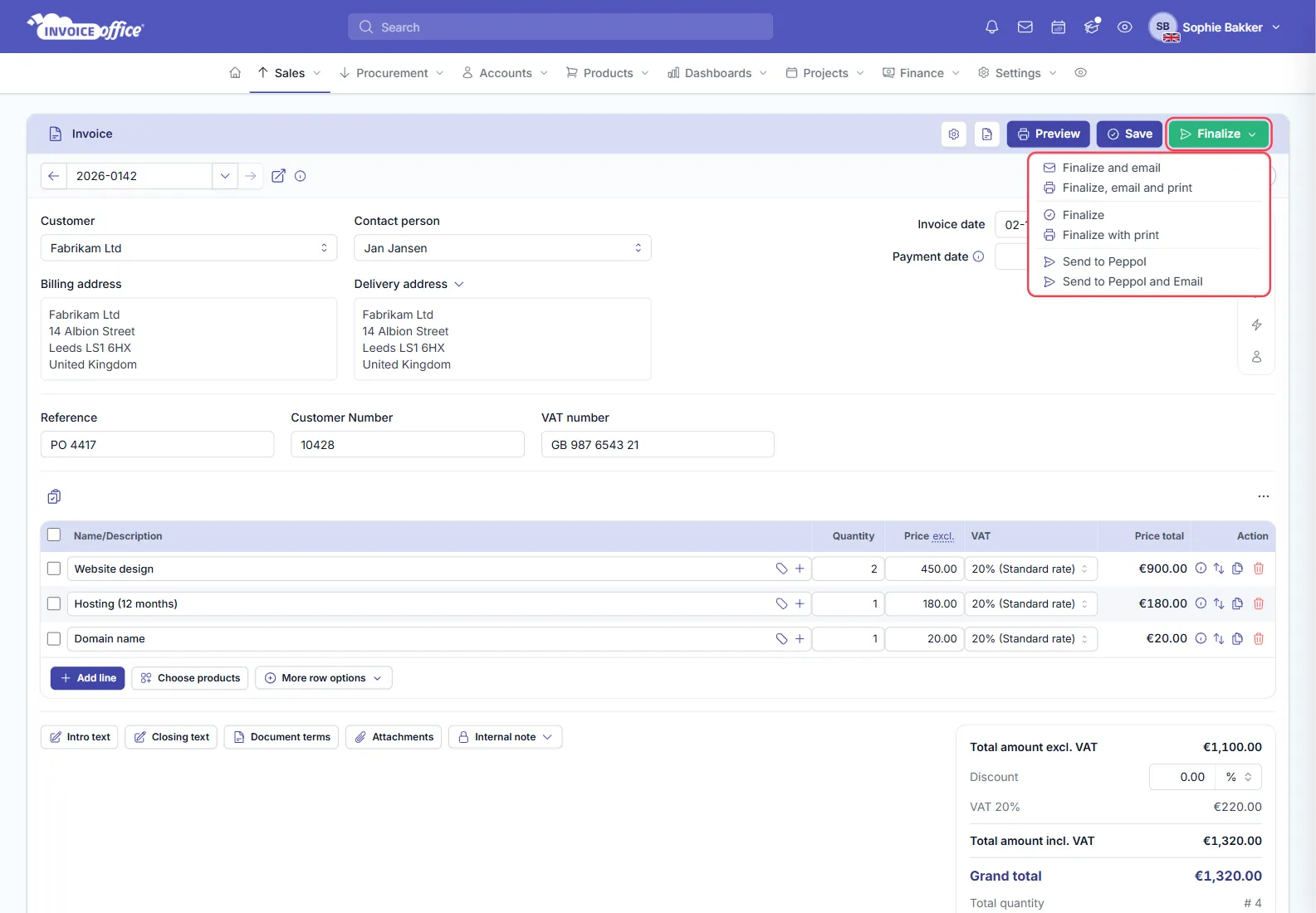Open the mail inbox icon

click(1025, 27)
